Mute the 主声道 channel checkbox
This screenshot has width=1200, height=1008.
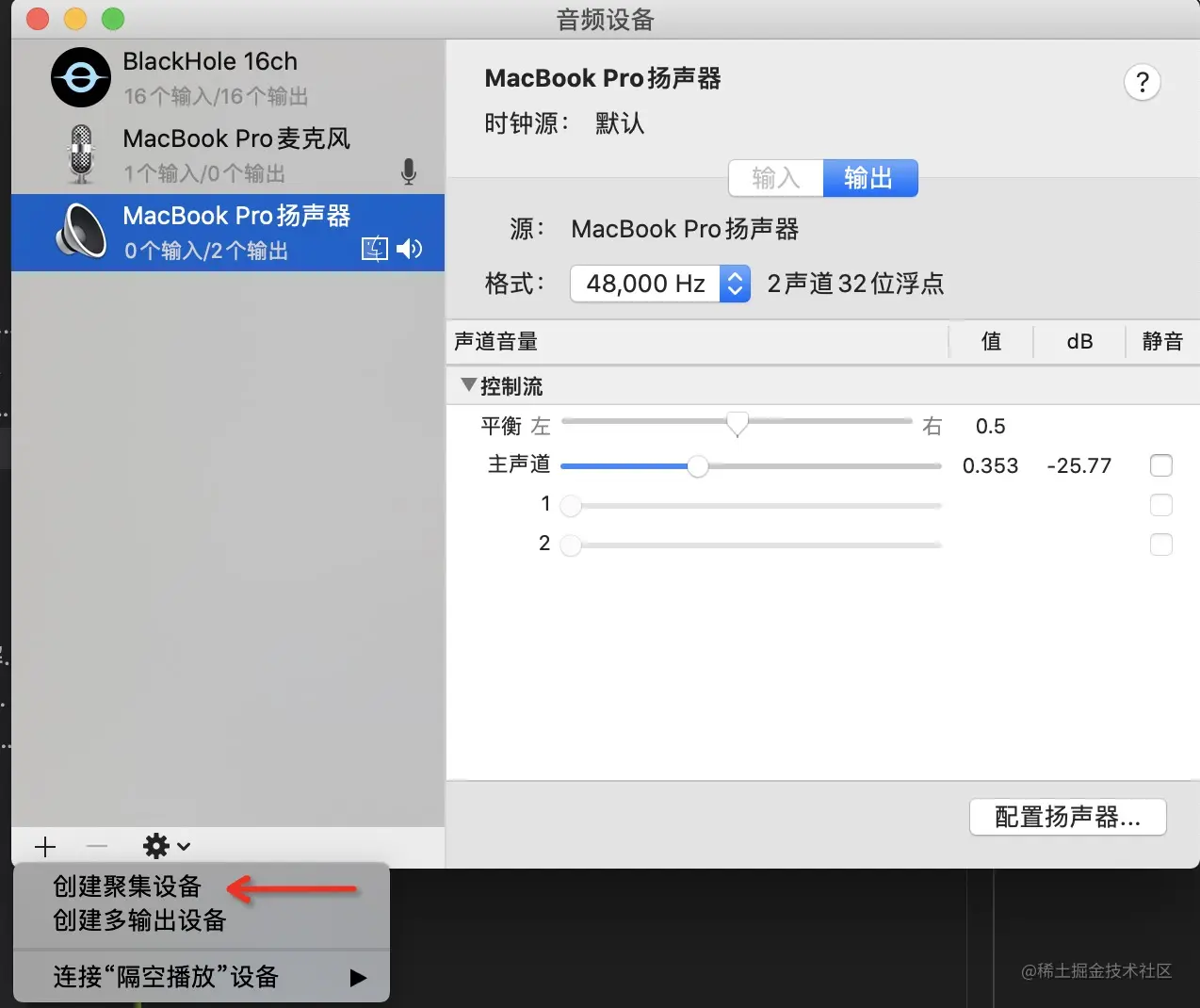point(1161,465)
